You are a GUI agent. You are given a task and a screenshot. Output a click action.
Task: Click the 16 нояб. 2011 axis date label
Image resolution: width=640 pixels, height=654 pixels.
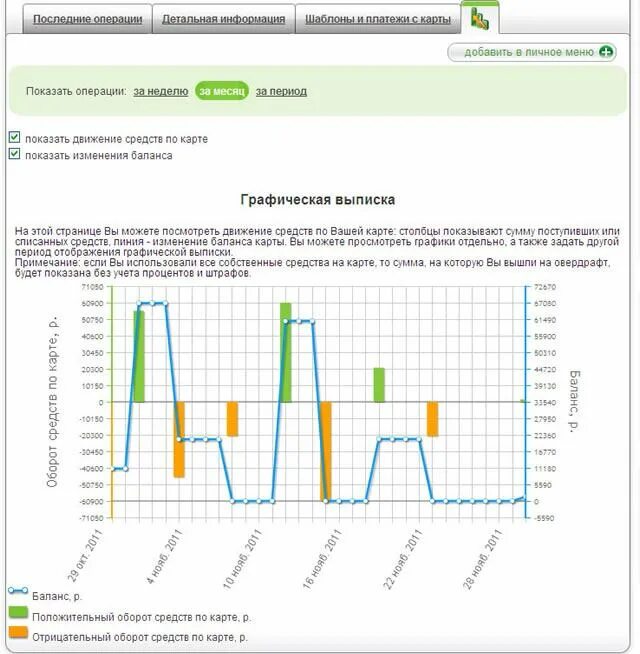coord(323,559)
